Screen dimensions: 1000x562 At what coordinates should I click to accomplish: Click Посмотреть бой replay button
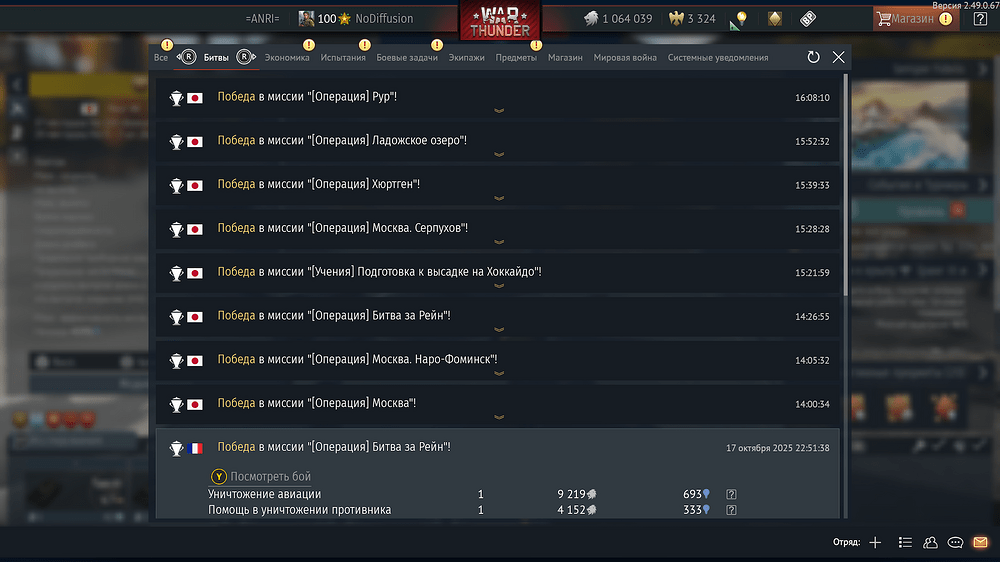tap(261, 477)
